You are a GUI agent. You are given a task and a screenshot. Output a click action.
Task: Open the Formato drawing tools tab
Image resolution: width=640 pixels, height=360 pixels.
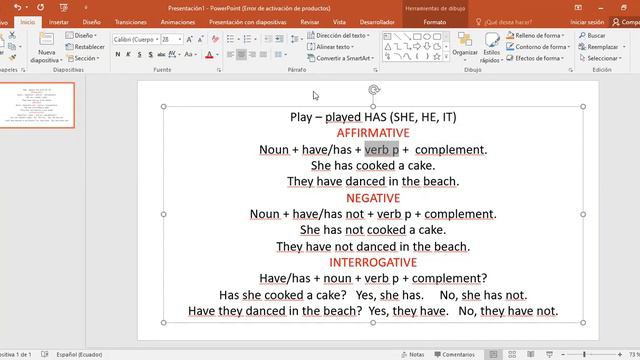click(435, 22)
